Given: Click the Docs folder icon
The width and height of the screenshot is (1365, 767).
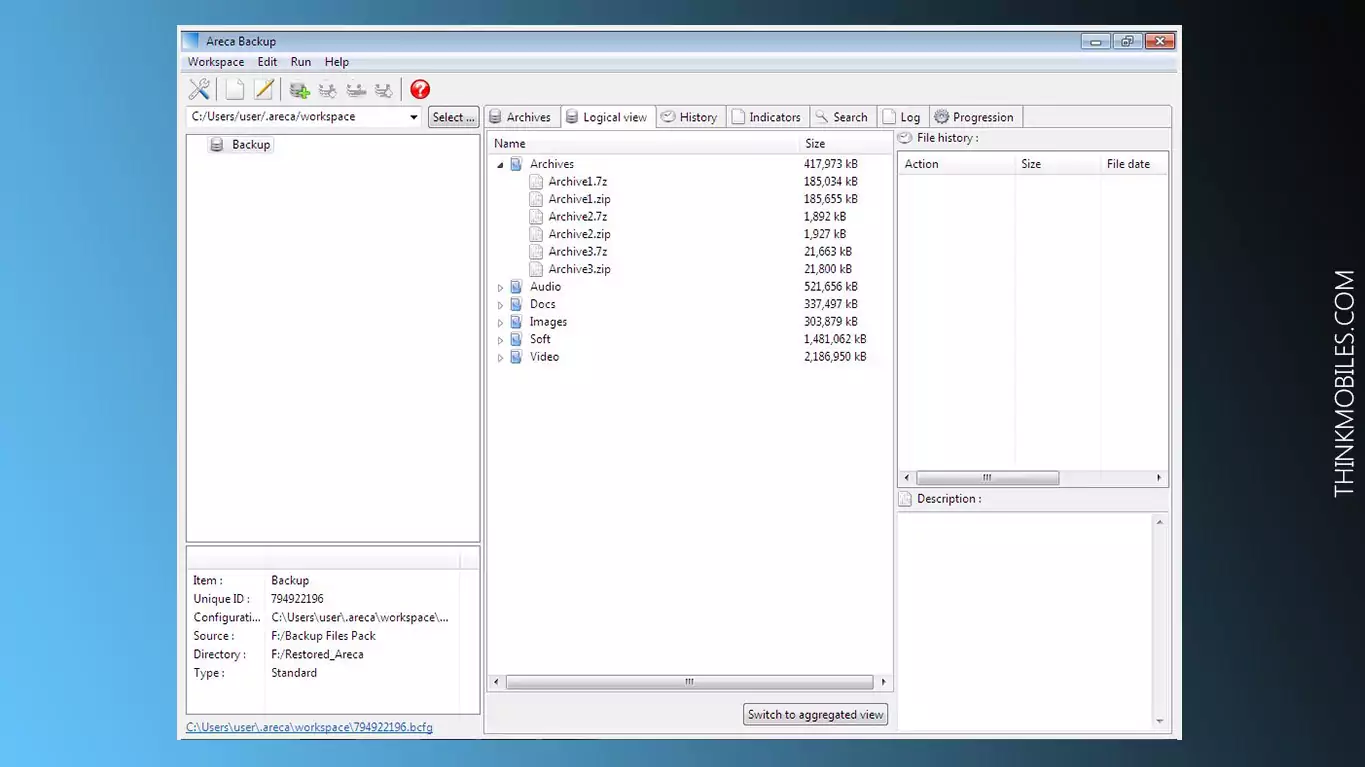Looking at the screenshot, I should pos(516,304).
